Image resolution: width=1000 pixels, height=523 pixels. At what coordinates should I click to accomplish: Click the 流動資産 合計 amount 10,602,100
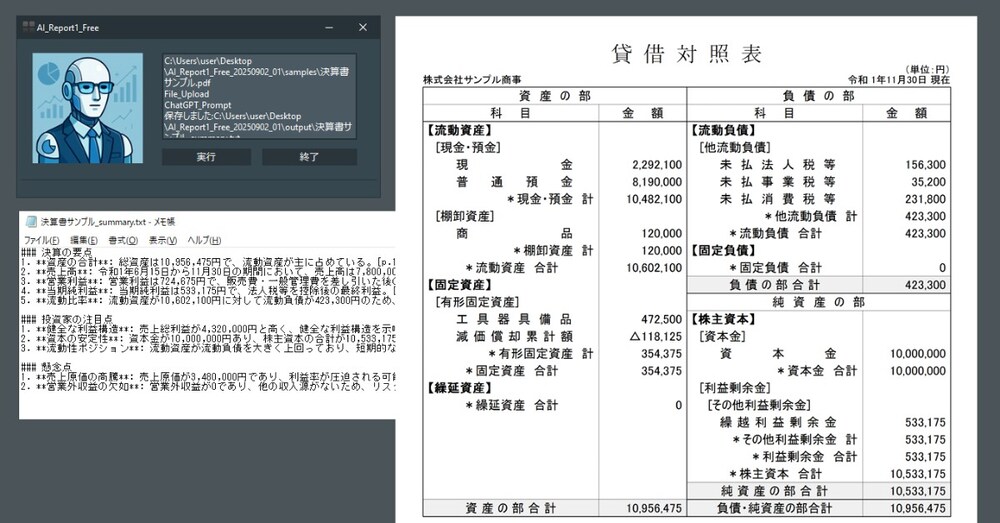pos(654,268)
